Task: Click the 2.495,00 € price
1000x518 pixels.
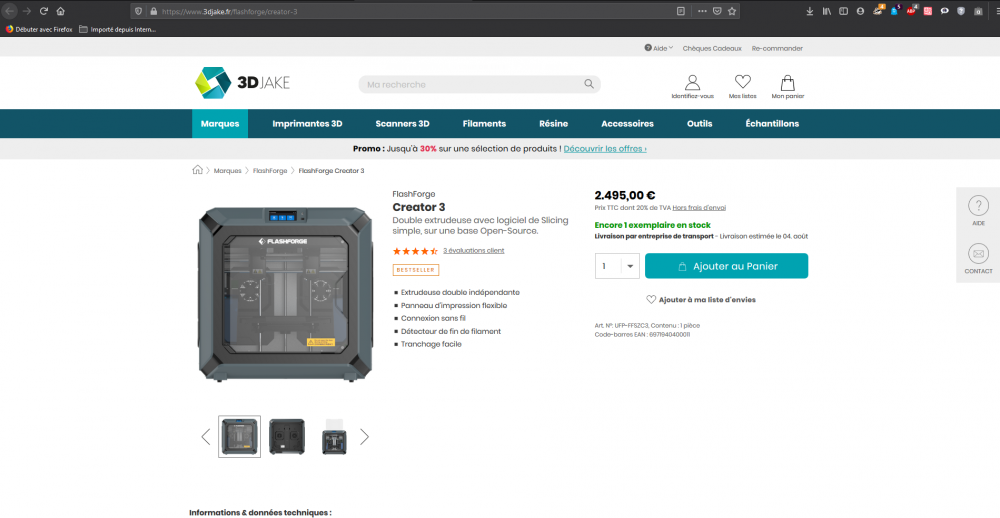Action: (625, 195)
